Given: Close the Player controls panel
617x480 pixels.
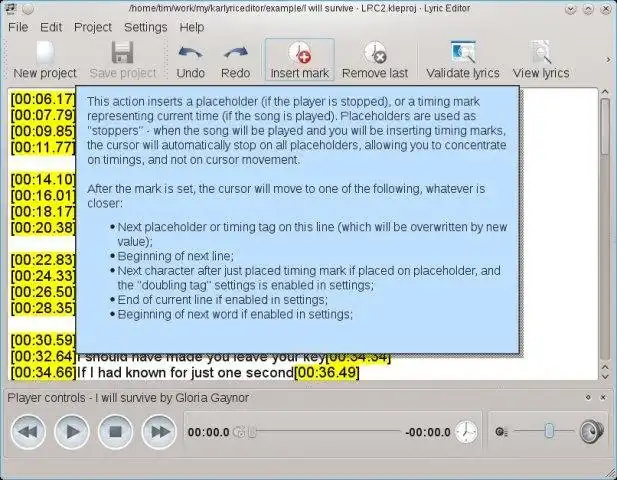Looking at the screenshot, I should click(x=603, y=397).
